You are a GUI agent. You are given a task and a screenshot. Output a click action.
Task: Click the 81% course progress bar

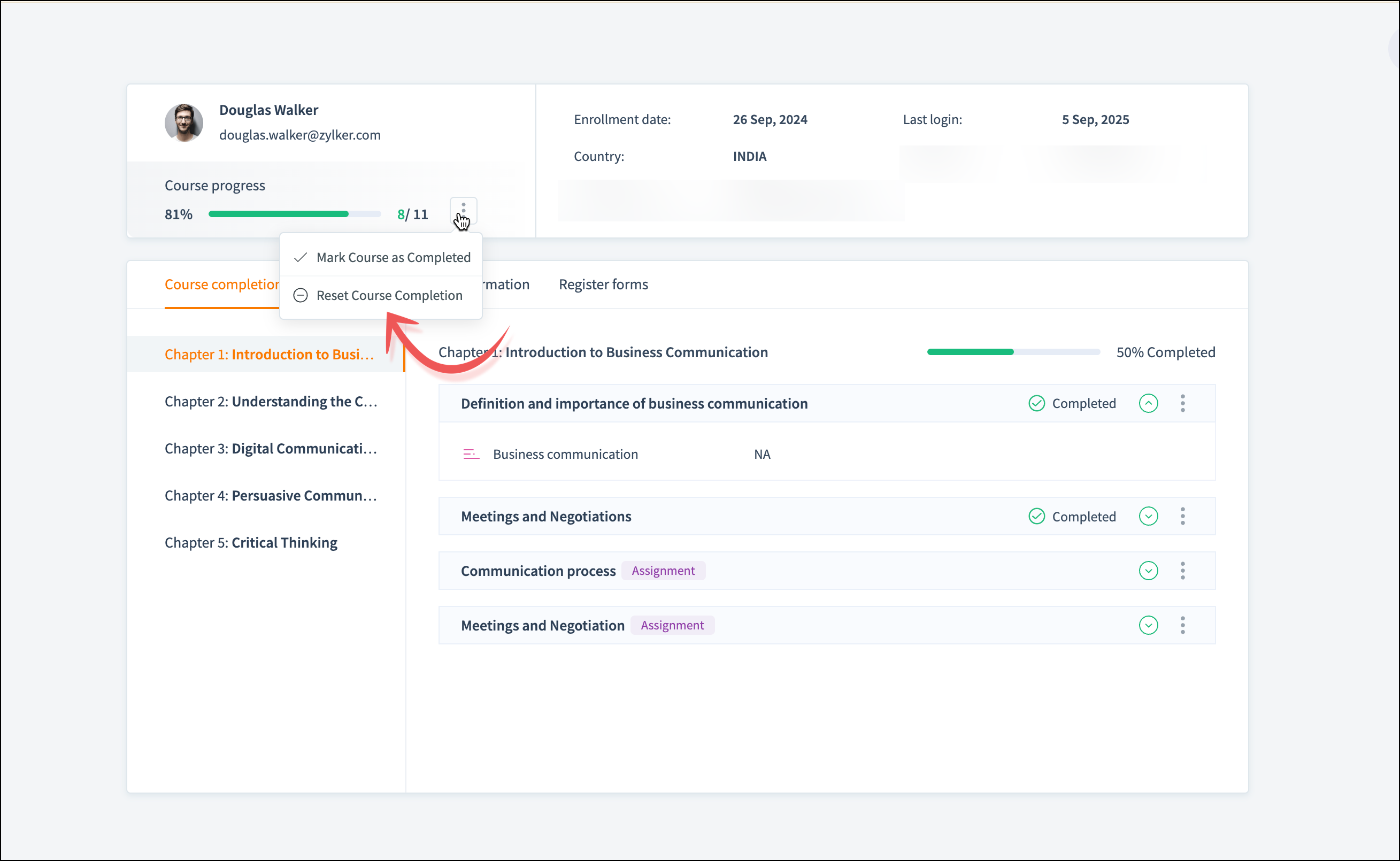294,214
